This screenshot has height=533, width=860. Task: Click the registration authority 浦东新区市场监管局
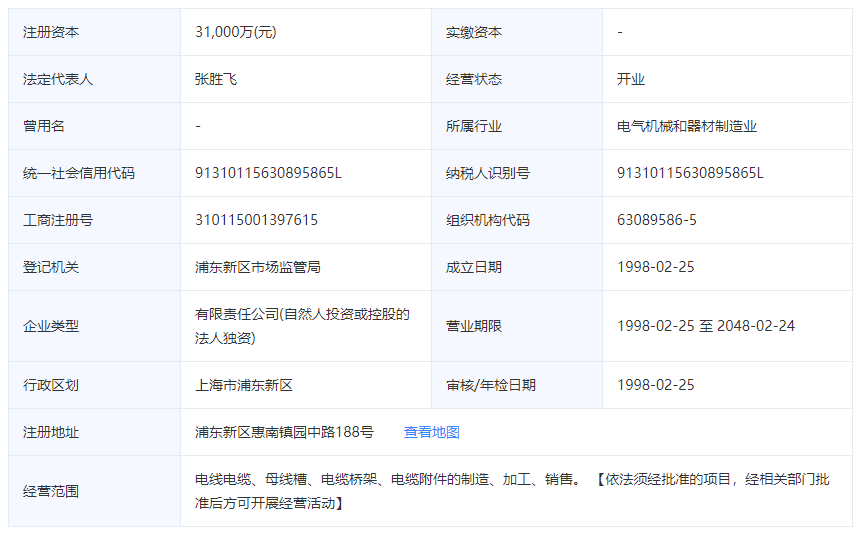pyautogui.click(x=258, y=267)
